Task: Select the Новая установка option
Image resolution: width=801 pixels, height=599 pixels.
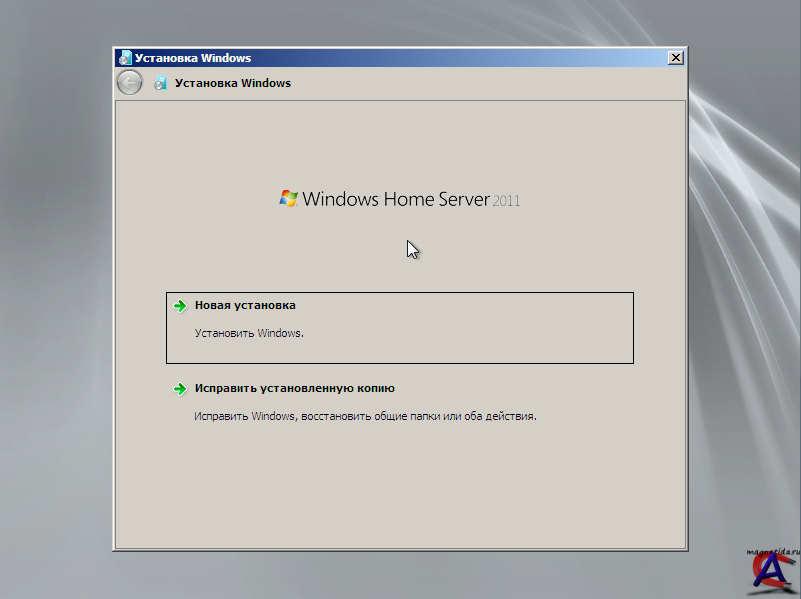Action: click(x=245, y=305)
